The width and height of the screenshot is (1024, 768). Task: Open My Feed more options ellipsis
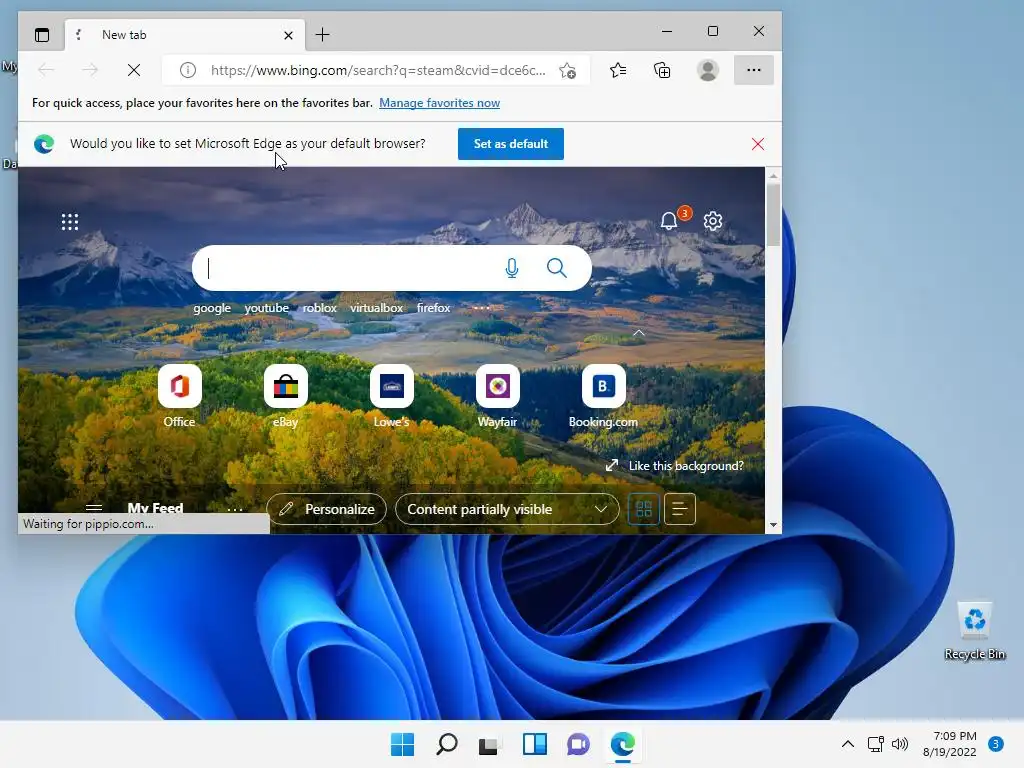click(234, 509)
